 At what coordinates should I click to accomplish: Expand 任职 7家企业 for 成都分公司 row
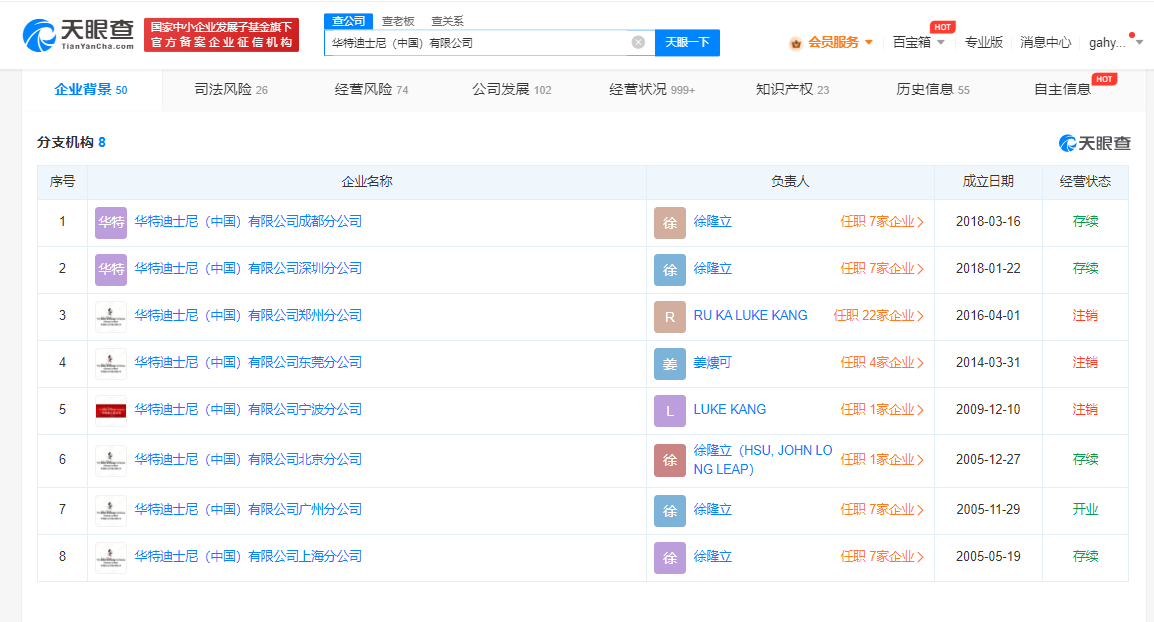point(882,222)
